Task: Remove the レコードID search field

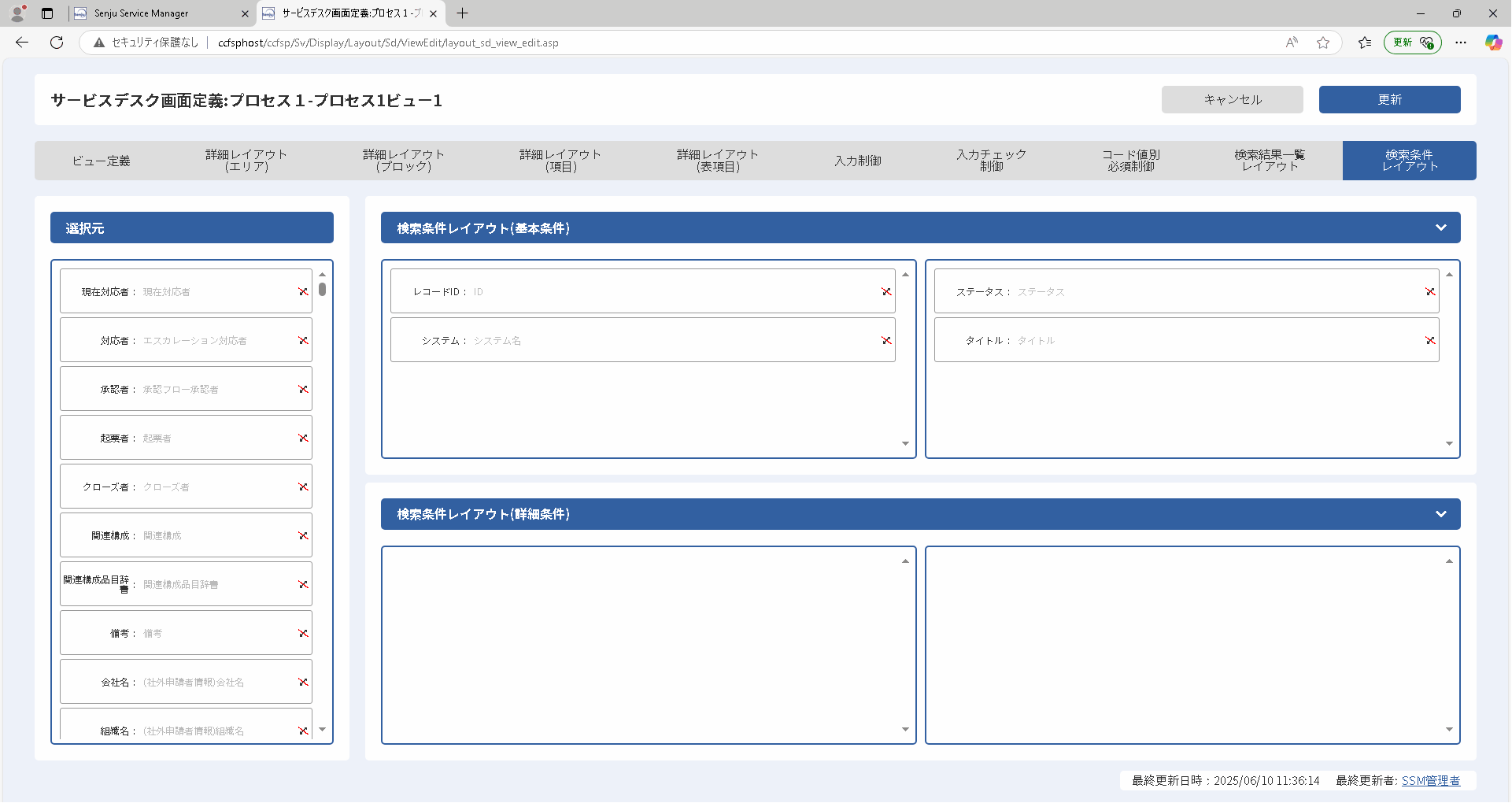Action: 886,292
